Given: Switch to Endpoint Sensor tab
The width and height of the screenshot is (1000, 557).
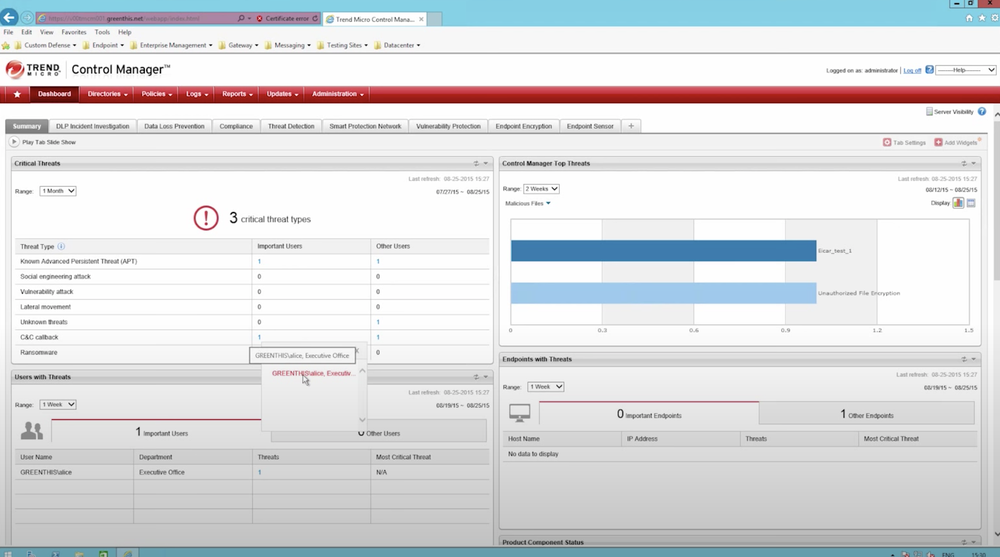Looking at the screenshot, I should tap(590, 126).
